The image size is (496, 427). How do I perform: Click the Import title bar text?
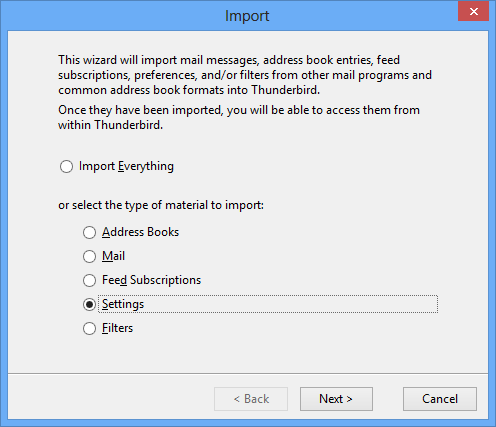coord(247,16)
